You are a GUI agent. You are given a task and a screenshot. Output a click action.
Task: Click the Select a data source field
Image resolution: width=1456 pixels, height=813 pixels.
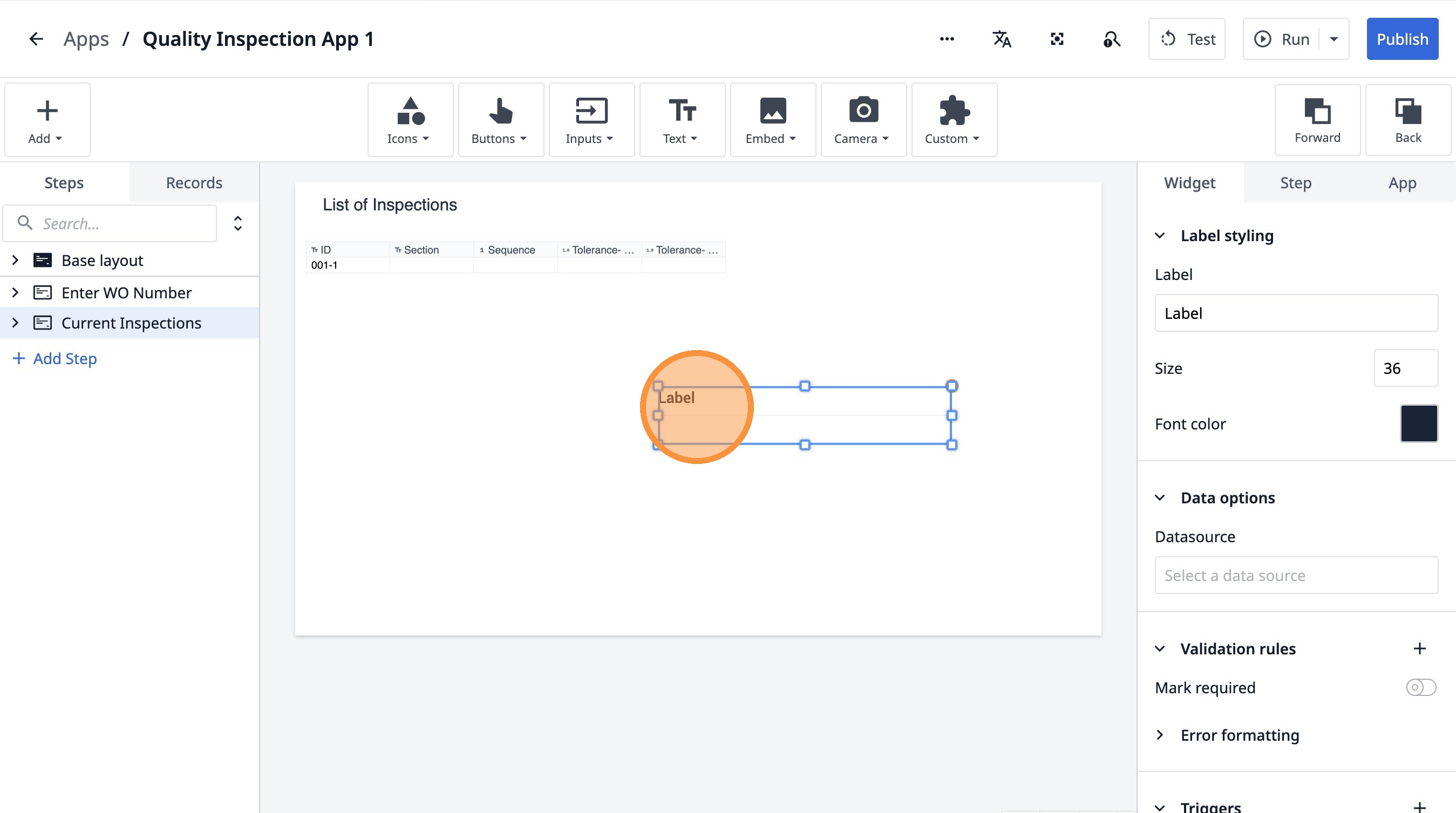click(1296, 575)
